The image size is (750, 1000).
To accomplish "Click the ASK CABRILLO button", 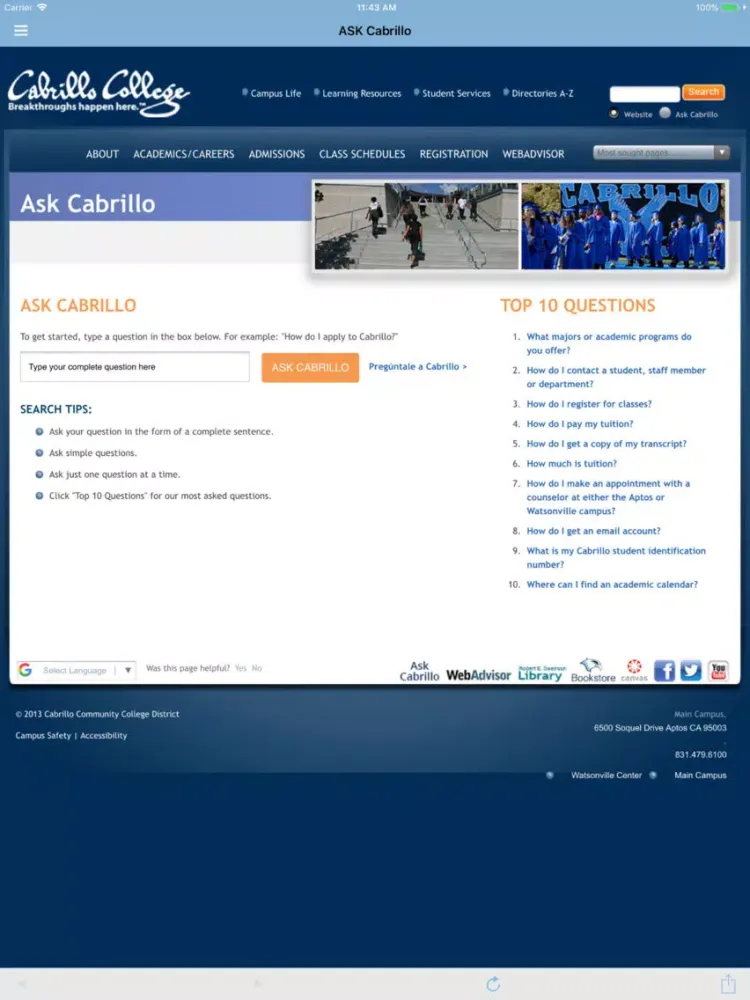I will point(310,367).
